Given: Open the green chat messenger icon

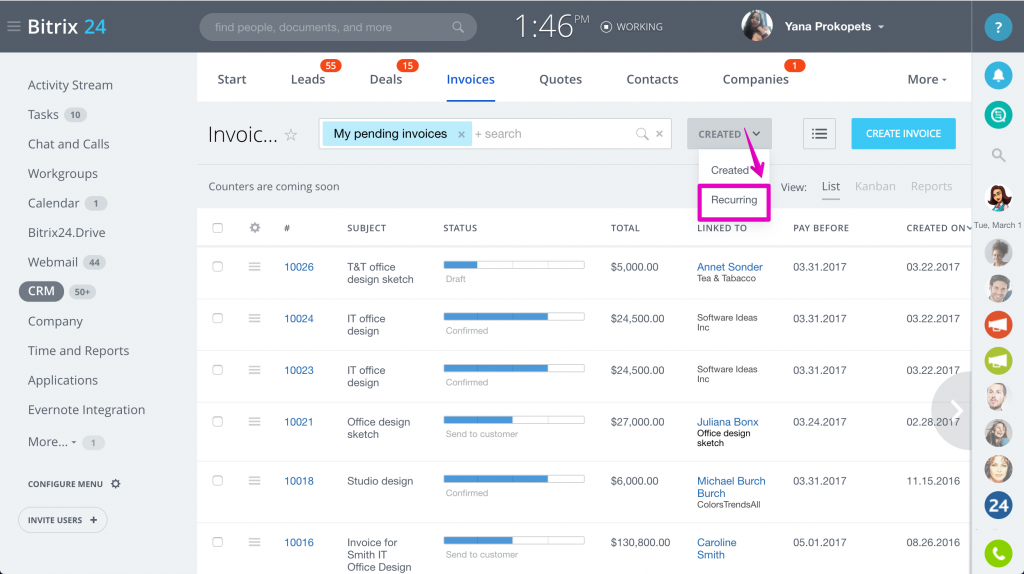Looking at the screenshot, I should pos(998,116).
